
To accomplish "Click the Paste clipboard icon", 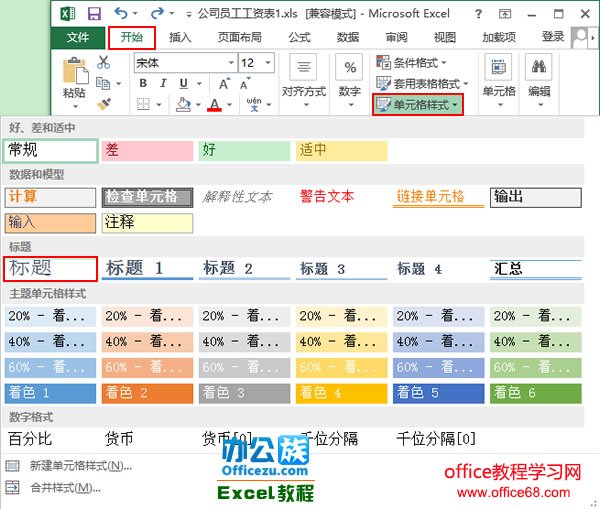I will click(x=75, y=70).
